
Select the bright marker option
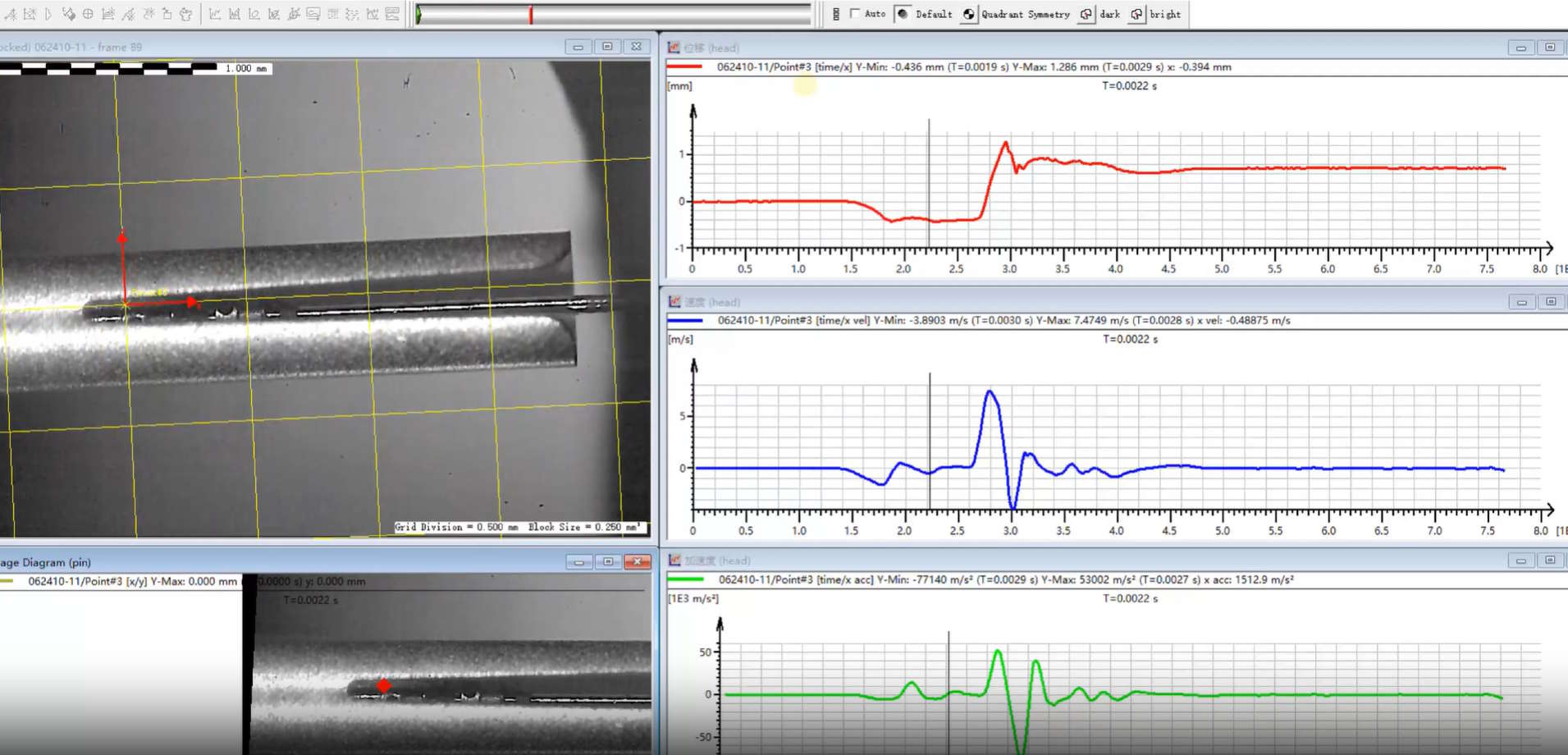click(x=1136, y=14)
